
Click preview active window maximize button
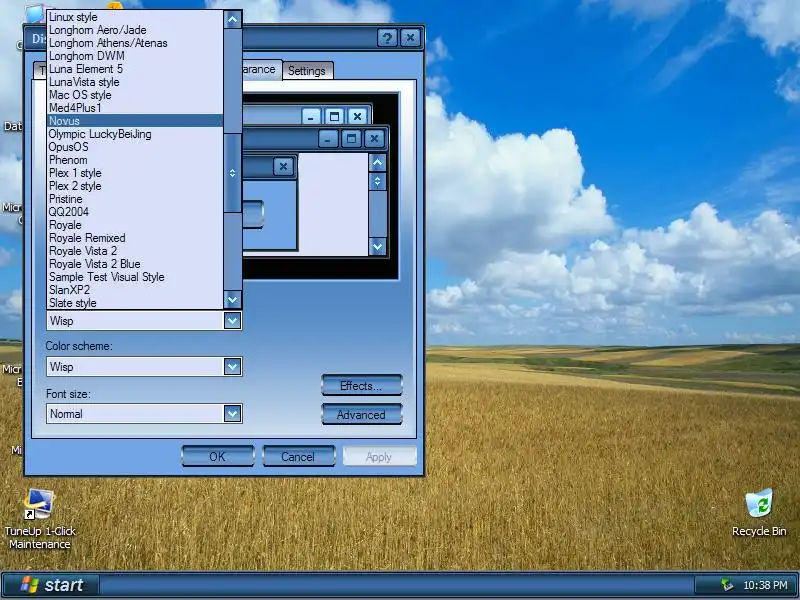pos(351,139)
